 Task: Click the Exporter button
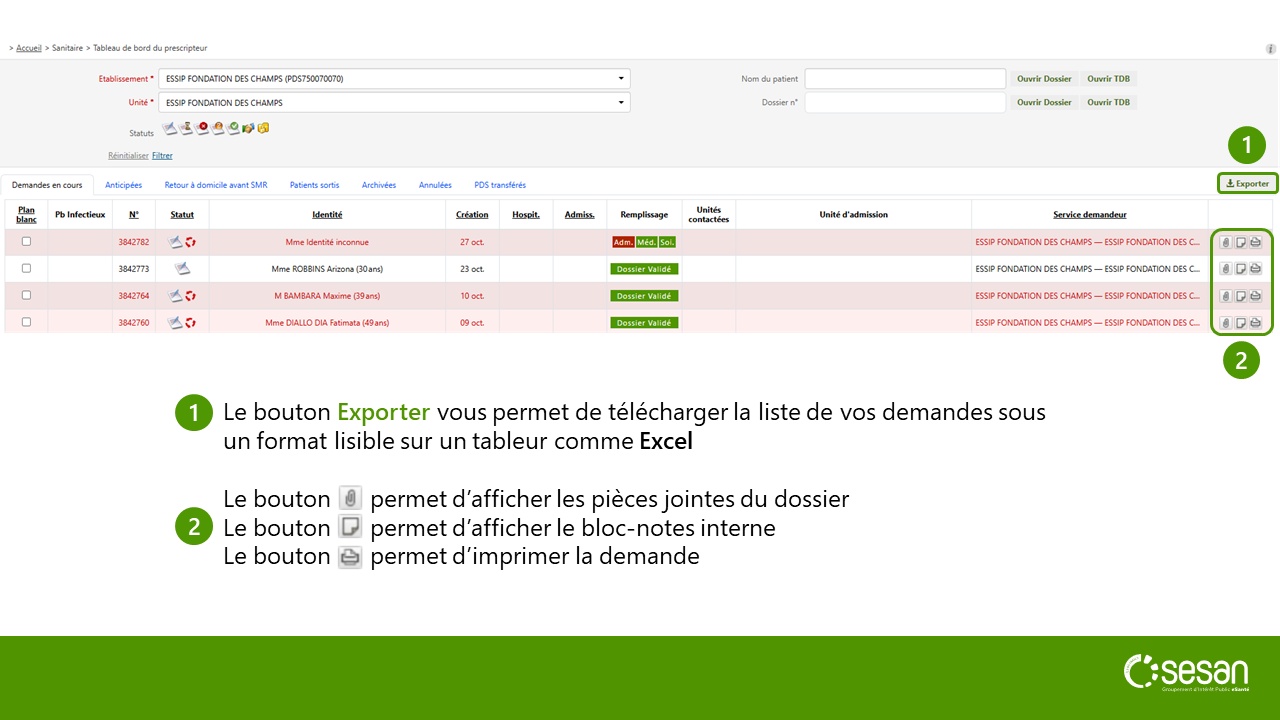[x=1247, y=184]
